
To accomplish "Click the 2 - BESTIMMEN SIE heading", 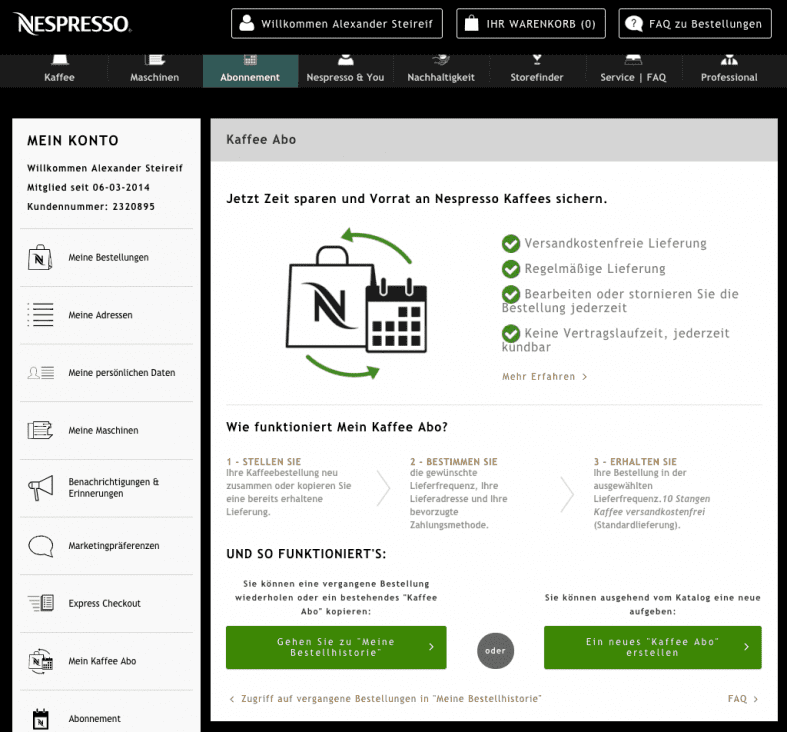I will pos(454,461).
